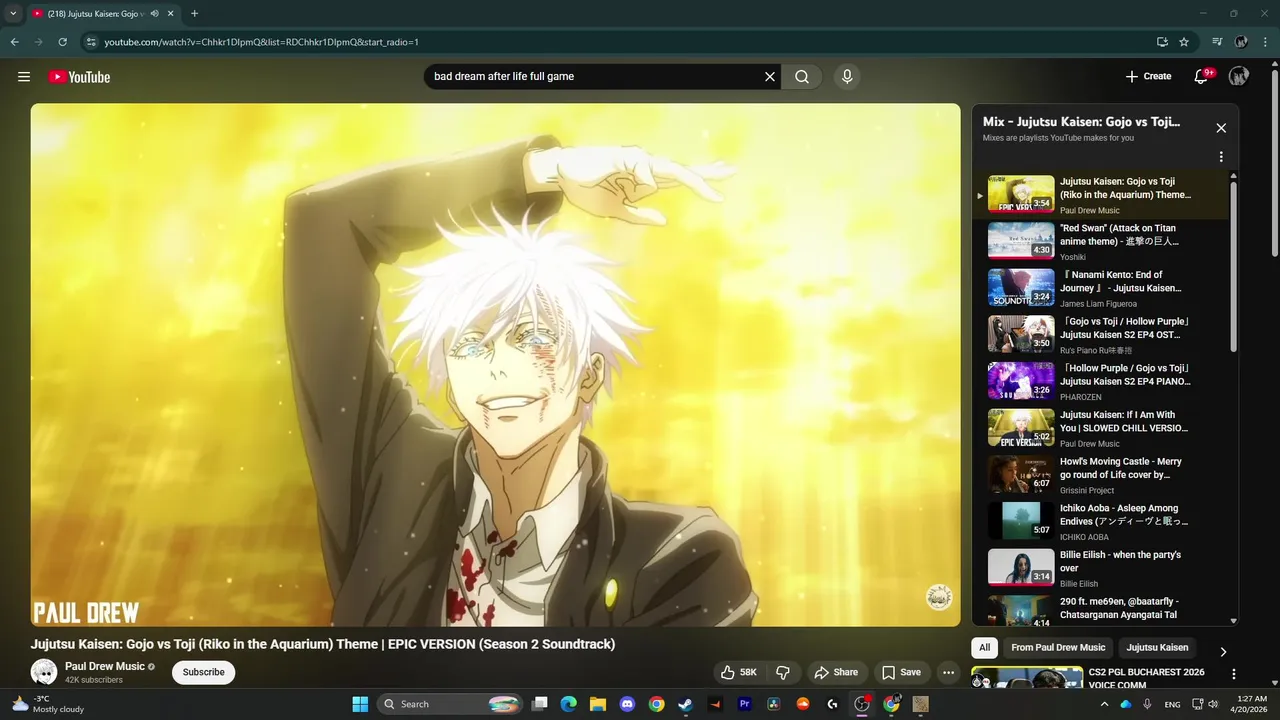
Task: Install the app via address bar icon
Action: pyautogui.click(x=1162, y=42)
